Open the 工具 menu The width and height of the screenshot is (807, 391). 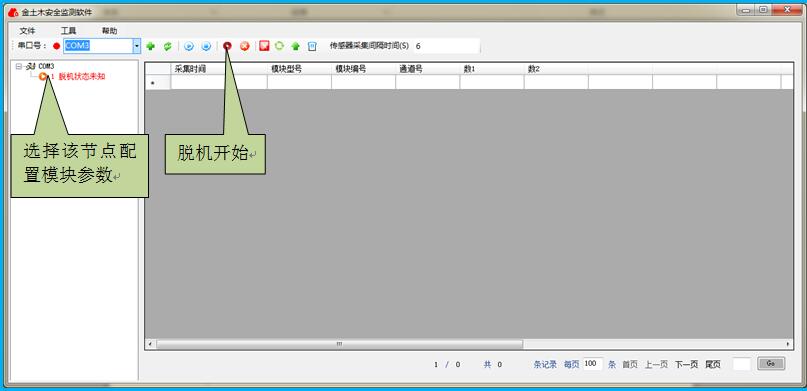[68, 31]
